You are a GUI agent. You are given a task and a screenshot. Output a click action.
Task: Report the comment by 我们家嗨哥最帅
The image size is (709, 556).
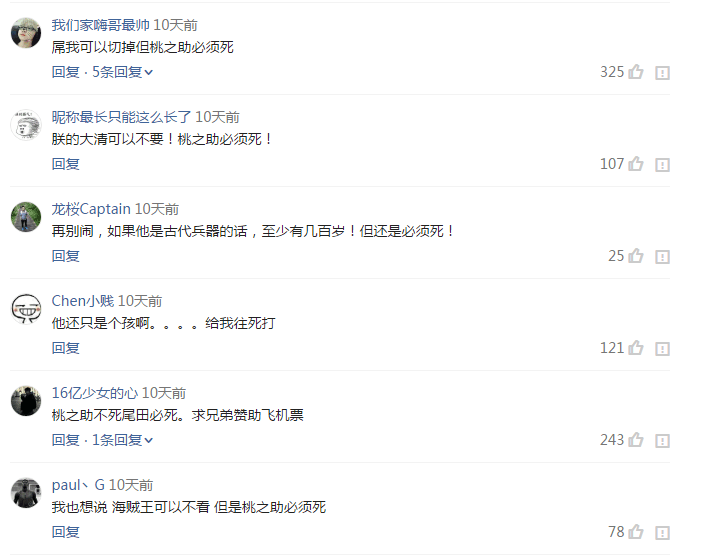coord(662,73)
